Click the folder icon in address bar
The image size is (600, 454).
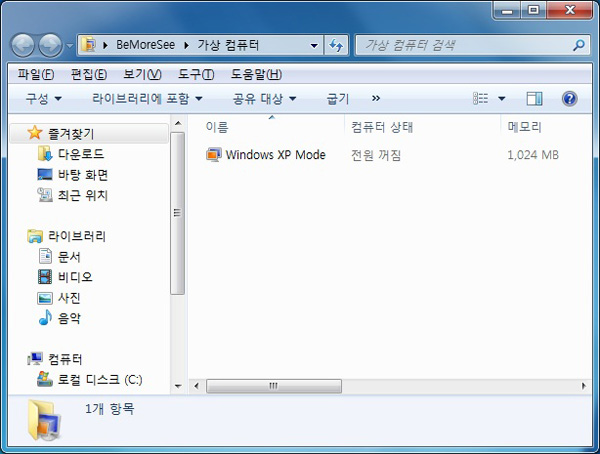(88, 45)
